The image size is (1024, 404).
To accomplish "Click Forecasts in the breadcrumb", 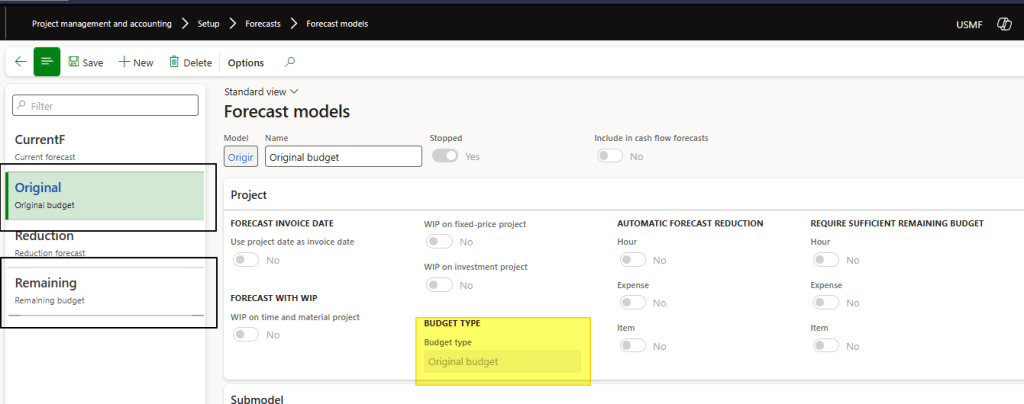I will [265, 23].
